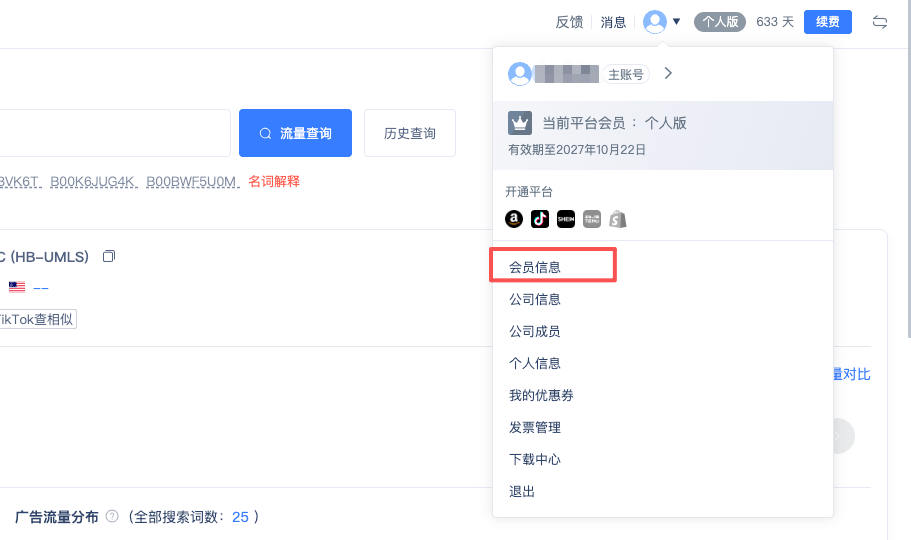Open the red 名词解释 link

pos(274,181)
